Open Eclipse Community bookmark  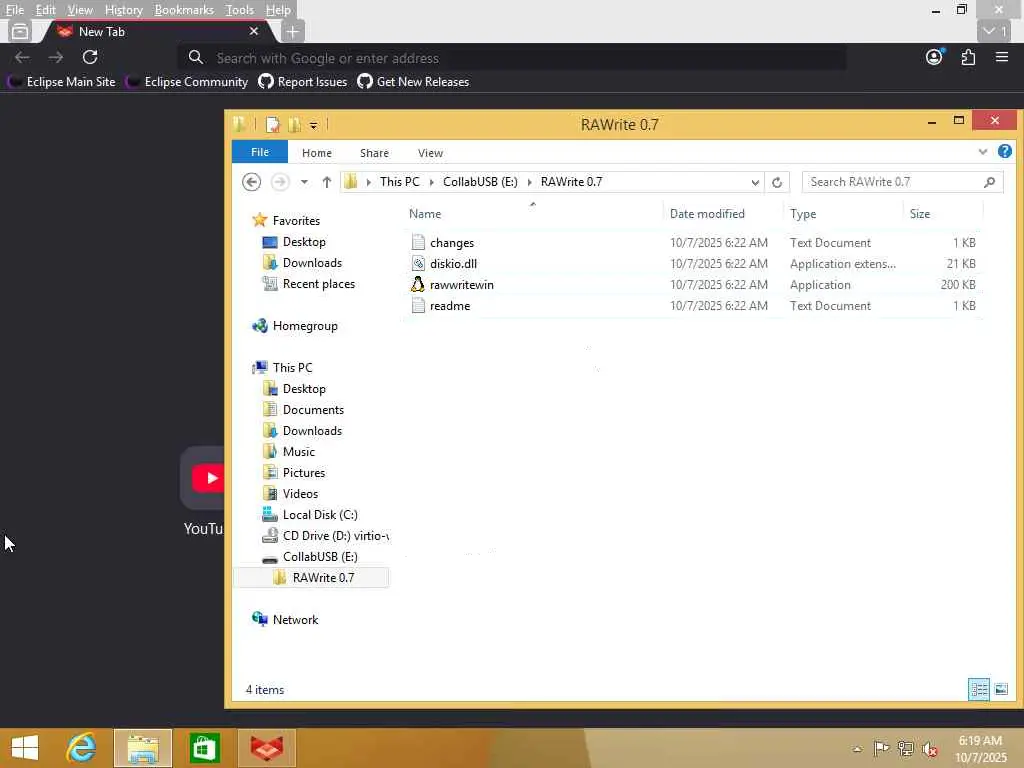(x=187, y=82)
